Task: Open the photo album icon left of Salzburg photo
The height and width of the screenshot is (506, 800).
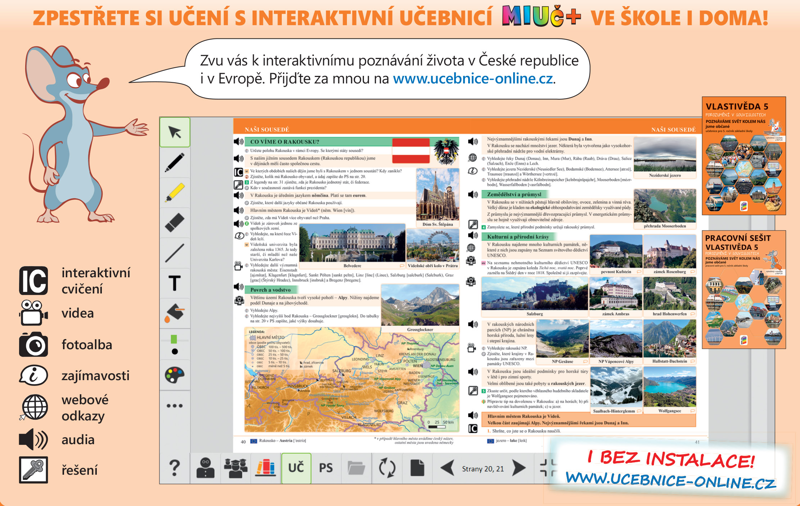Action: pyautogui.click(x=472, y=282)
